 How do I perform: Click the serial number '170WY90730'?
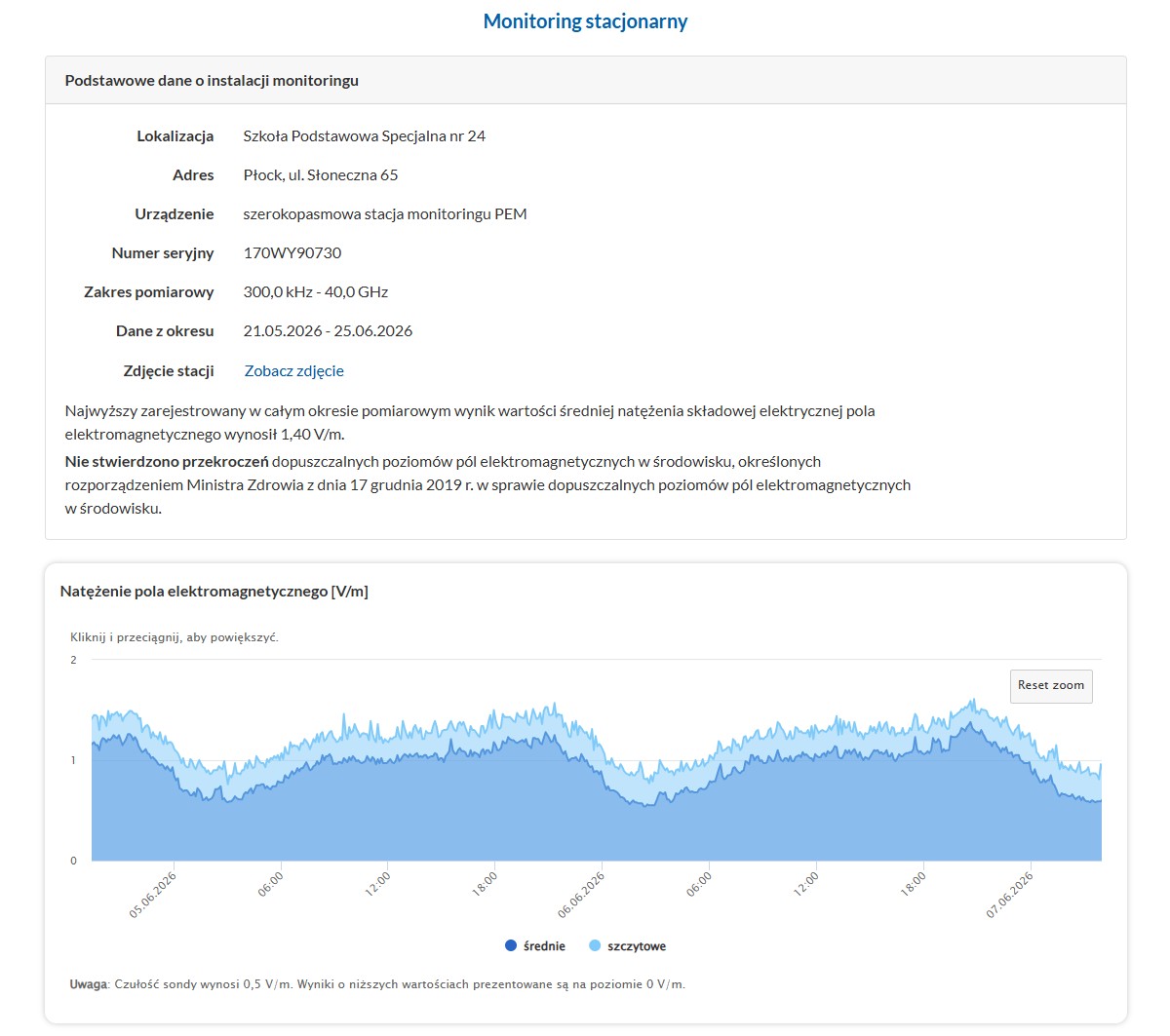(292, 253)
